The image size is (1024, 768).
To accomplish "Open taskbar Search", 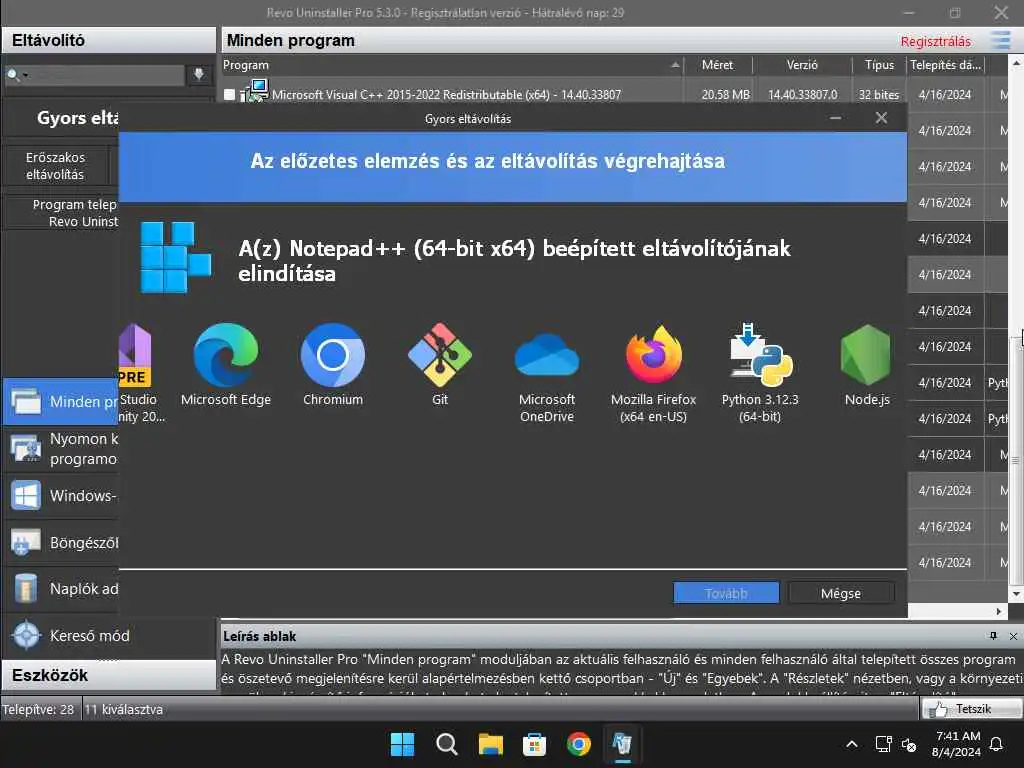I will [x=447, y=744].
